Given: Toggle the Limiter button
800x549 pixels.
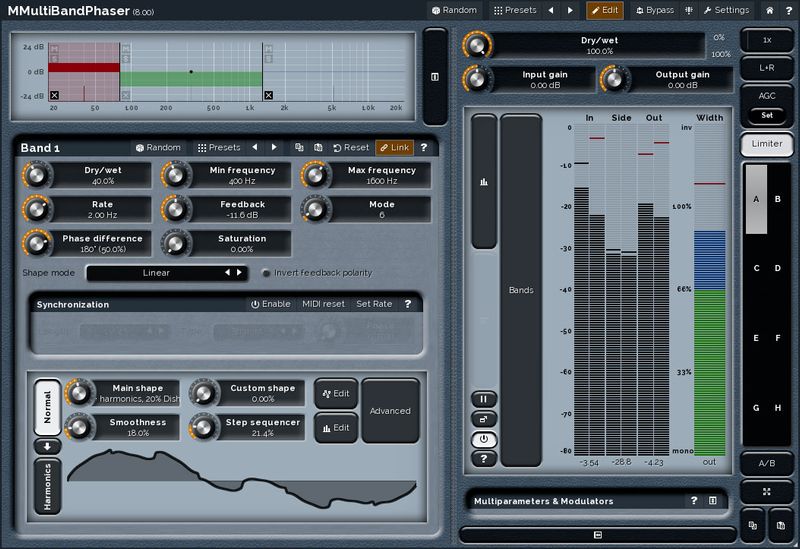Looking at the screenshot, I should [767, 144].
